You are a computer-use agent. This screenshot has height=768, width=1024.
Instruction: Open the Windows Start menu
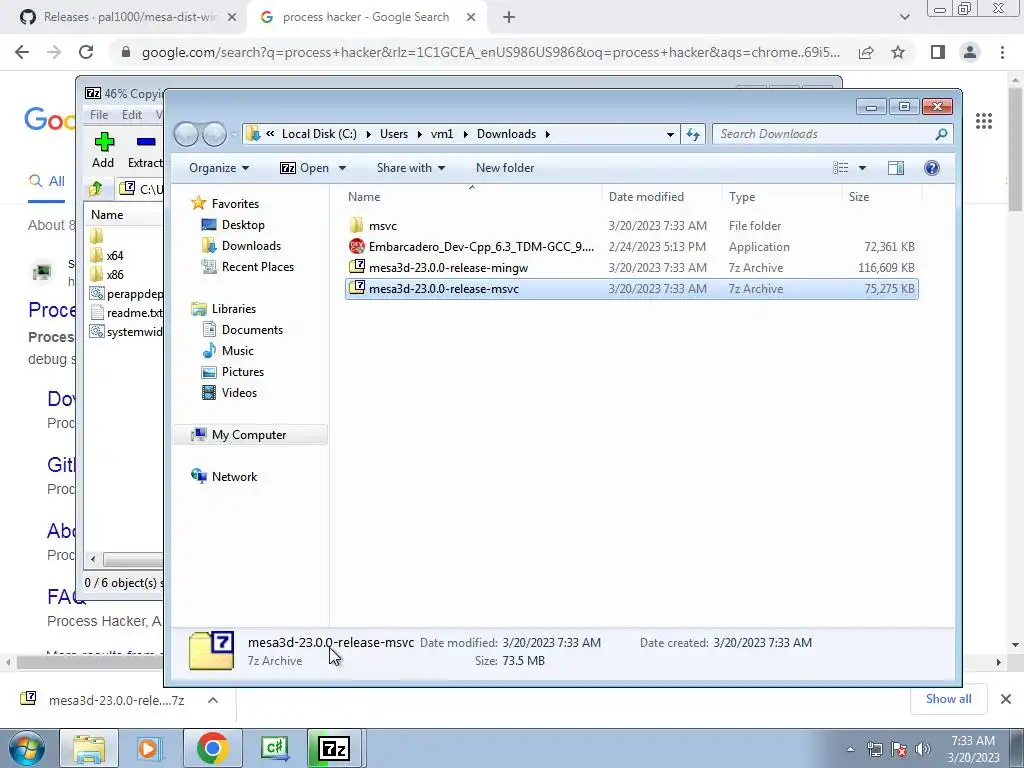coord(27,749)
